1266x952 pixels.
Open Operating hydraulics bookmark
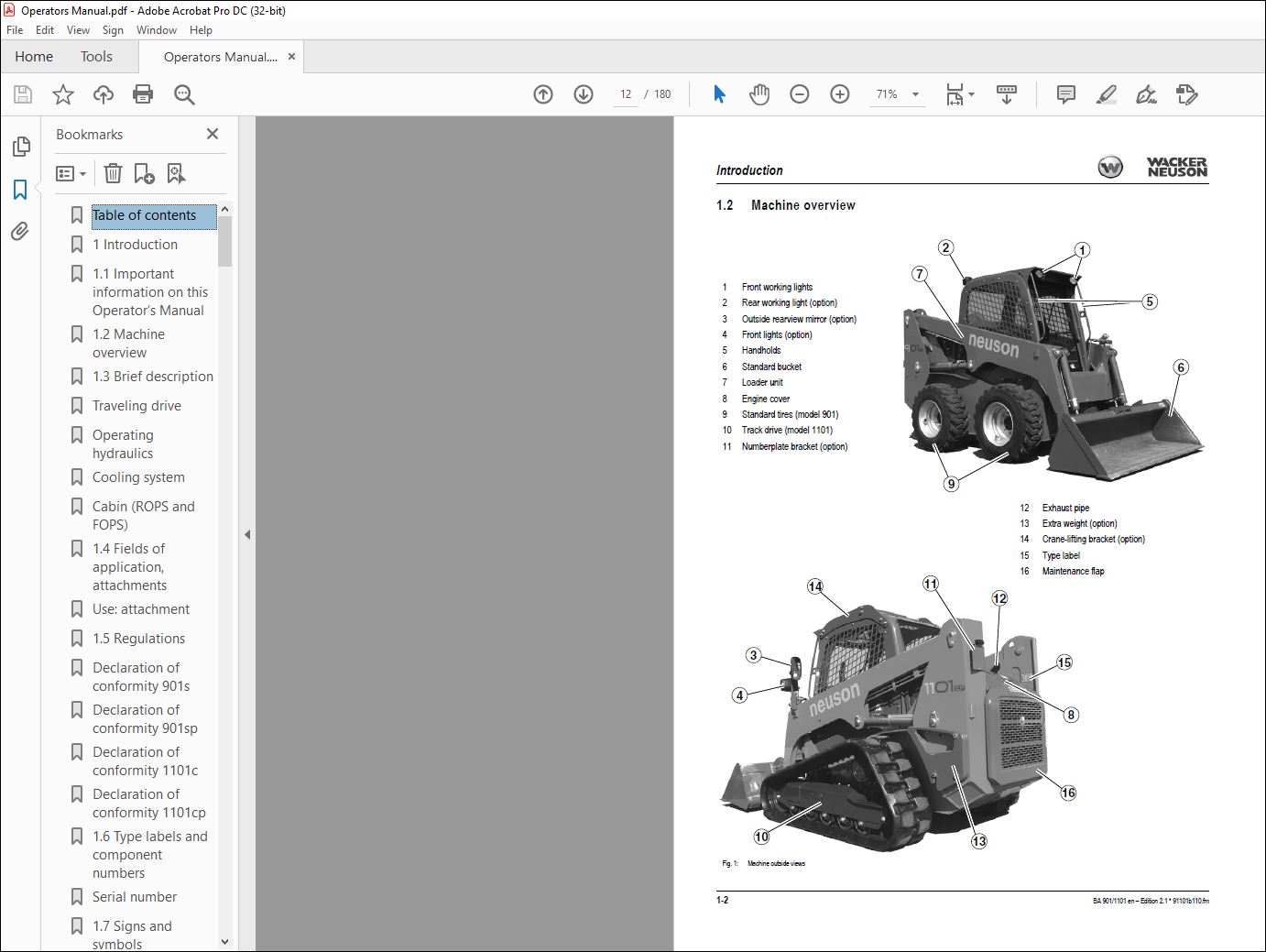pos(123,444)
